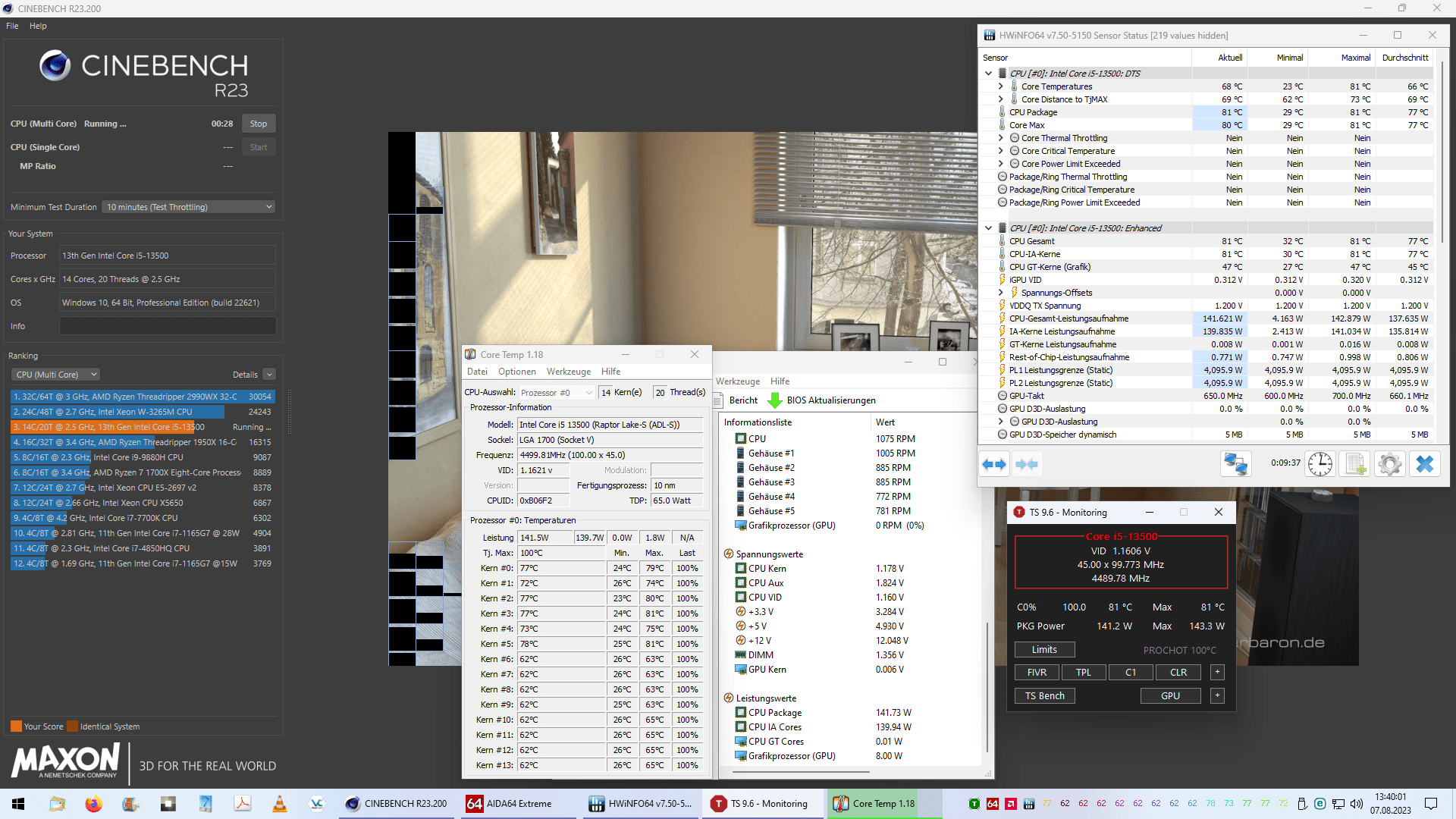Switch to CINEBENCH R23.200 taskbar button
1456x819 pixels.
pos(397,804)
